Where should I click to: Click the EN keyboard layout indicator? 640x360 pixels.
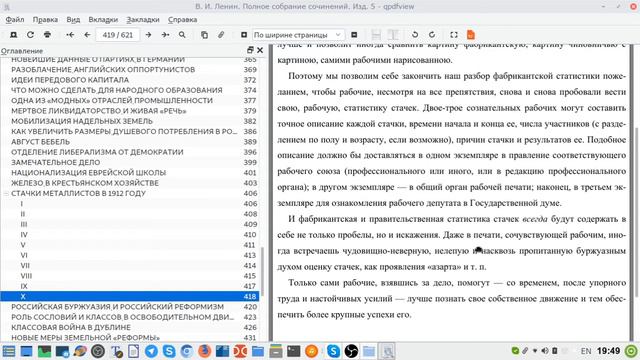click(x=586, y=351)
